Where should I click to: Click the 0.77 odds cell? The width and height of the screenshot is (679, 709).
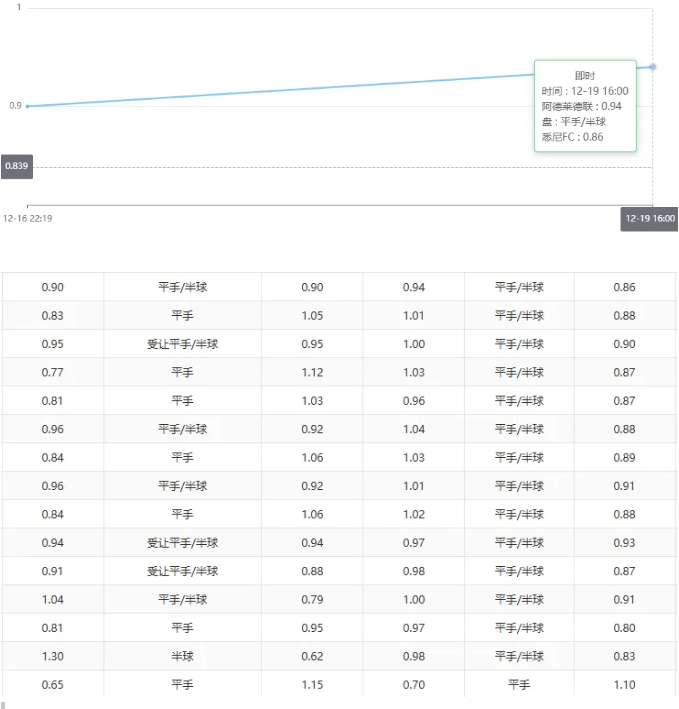click(53, 372)
